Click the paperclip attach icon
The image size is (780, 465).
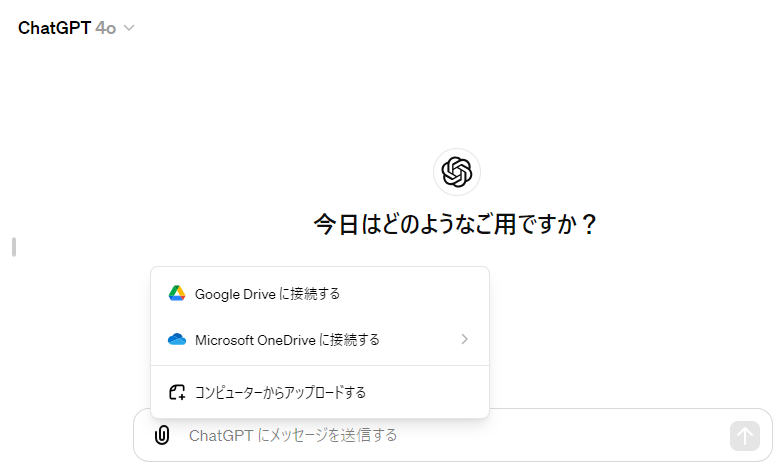(x=162, y=435)
